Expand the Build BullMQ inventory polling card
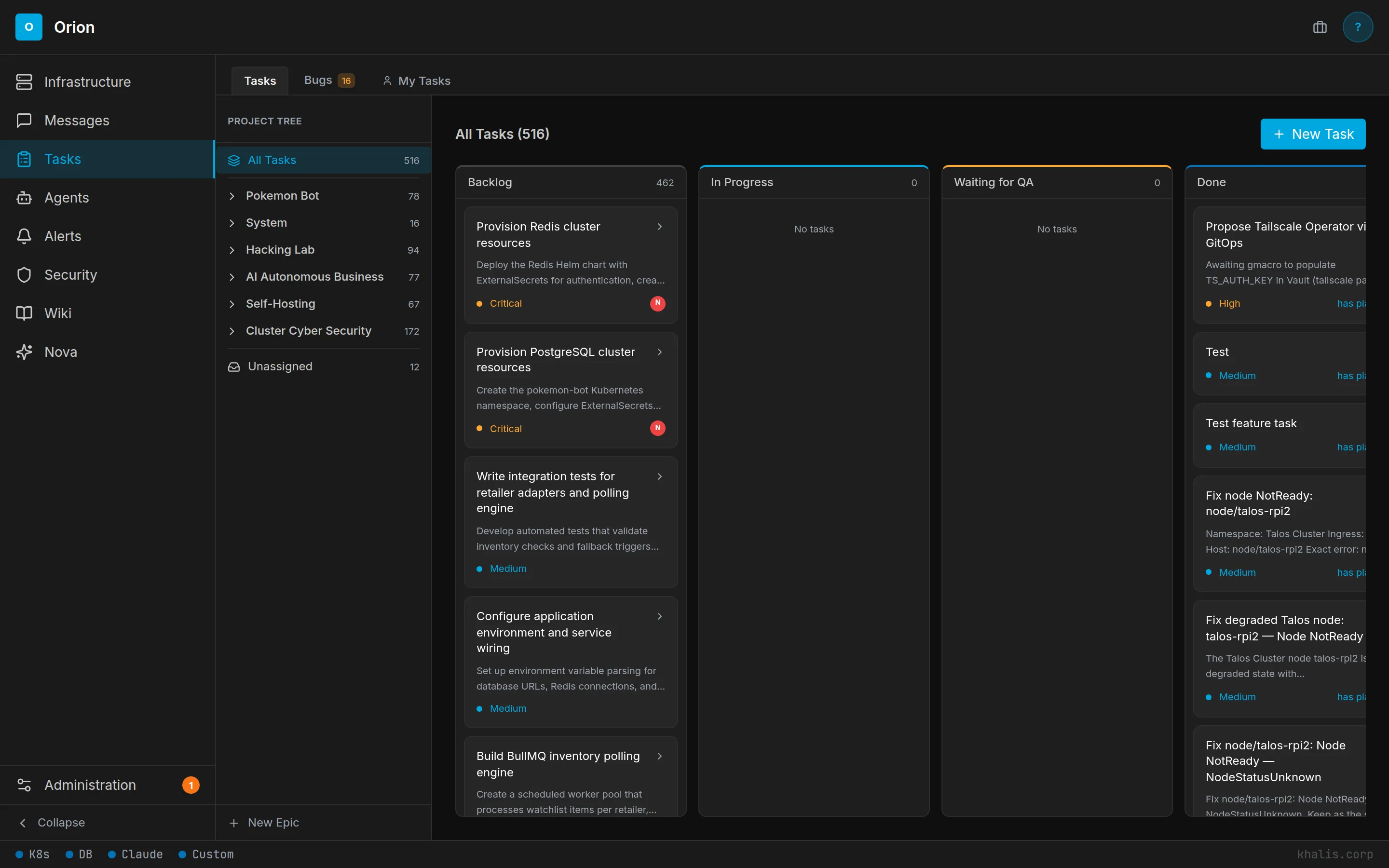Screen dimensions: 1389x868 (x=659, y=756)
